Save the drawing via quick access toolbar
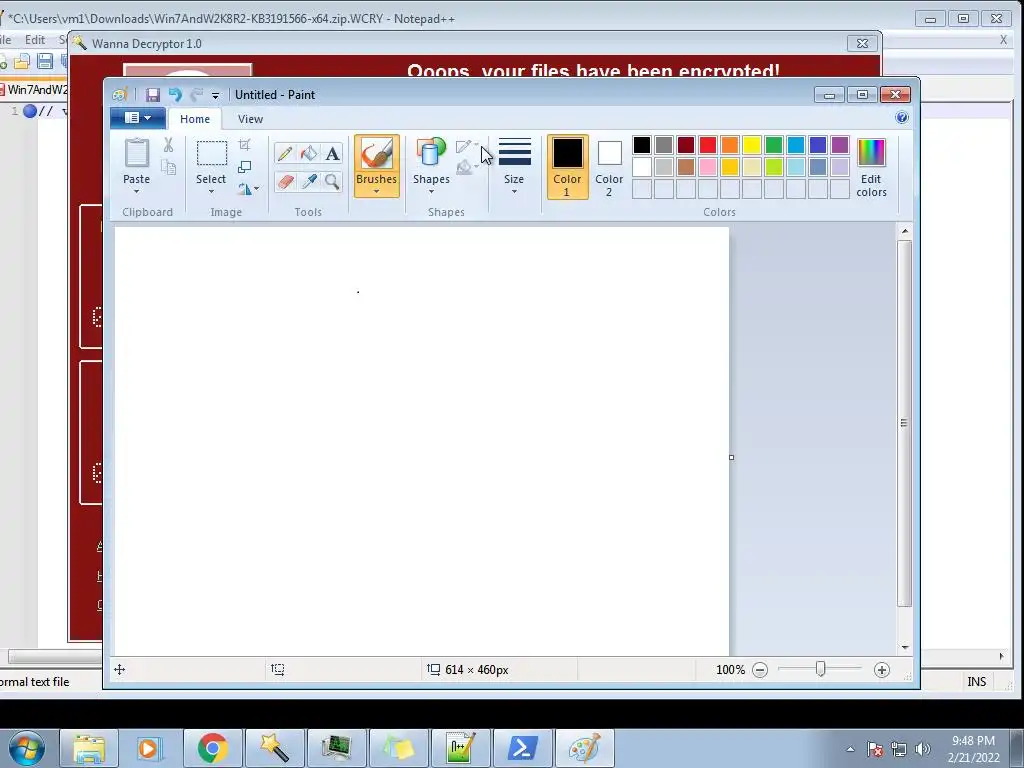 coord(153,95)
